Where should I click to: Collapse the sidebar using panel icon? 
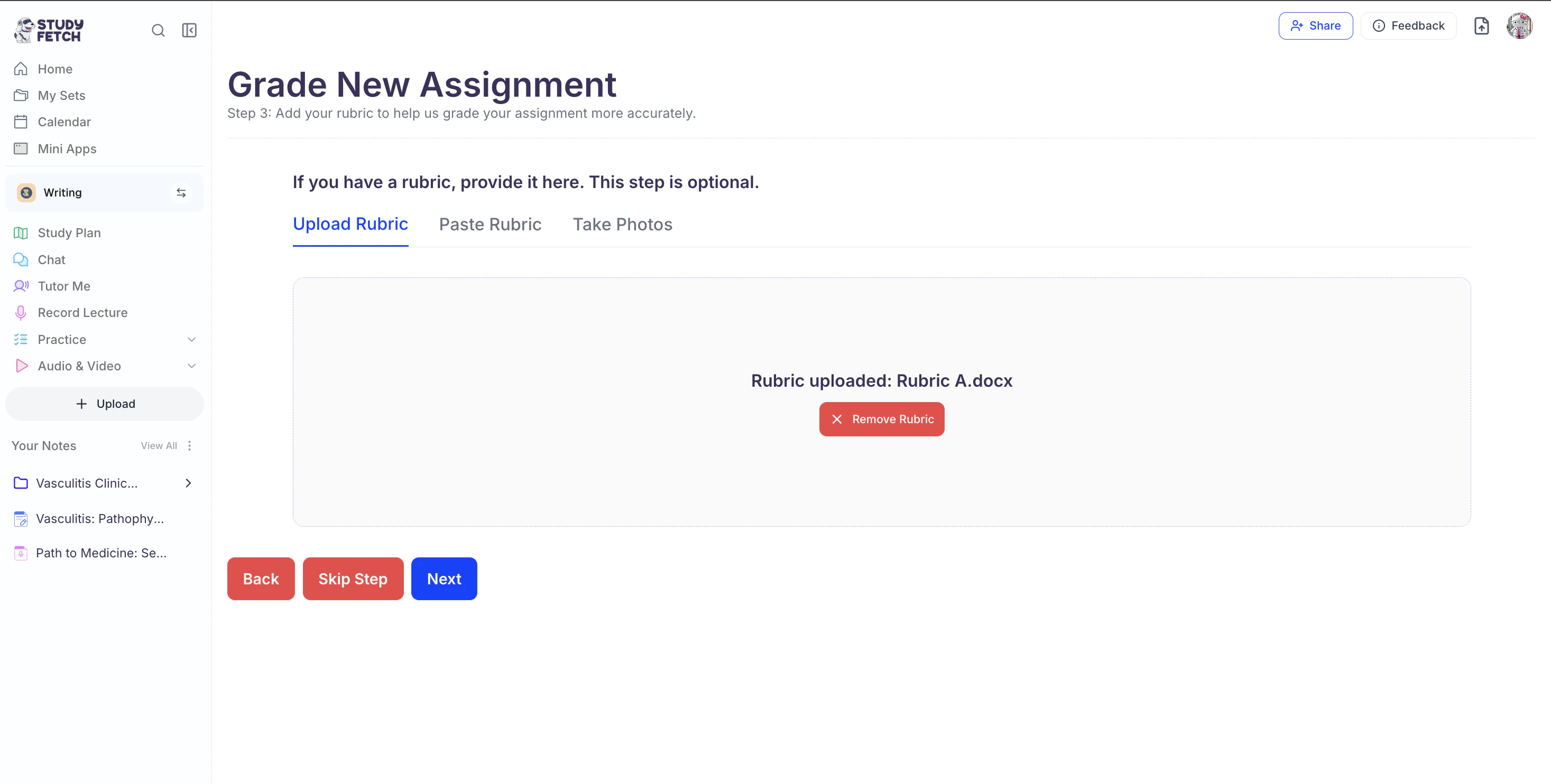coord(189,30)
